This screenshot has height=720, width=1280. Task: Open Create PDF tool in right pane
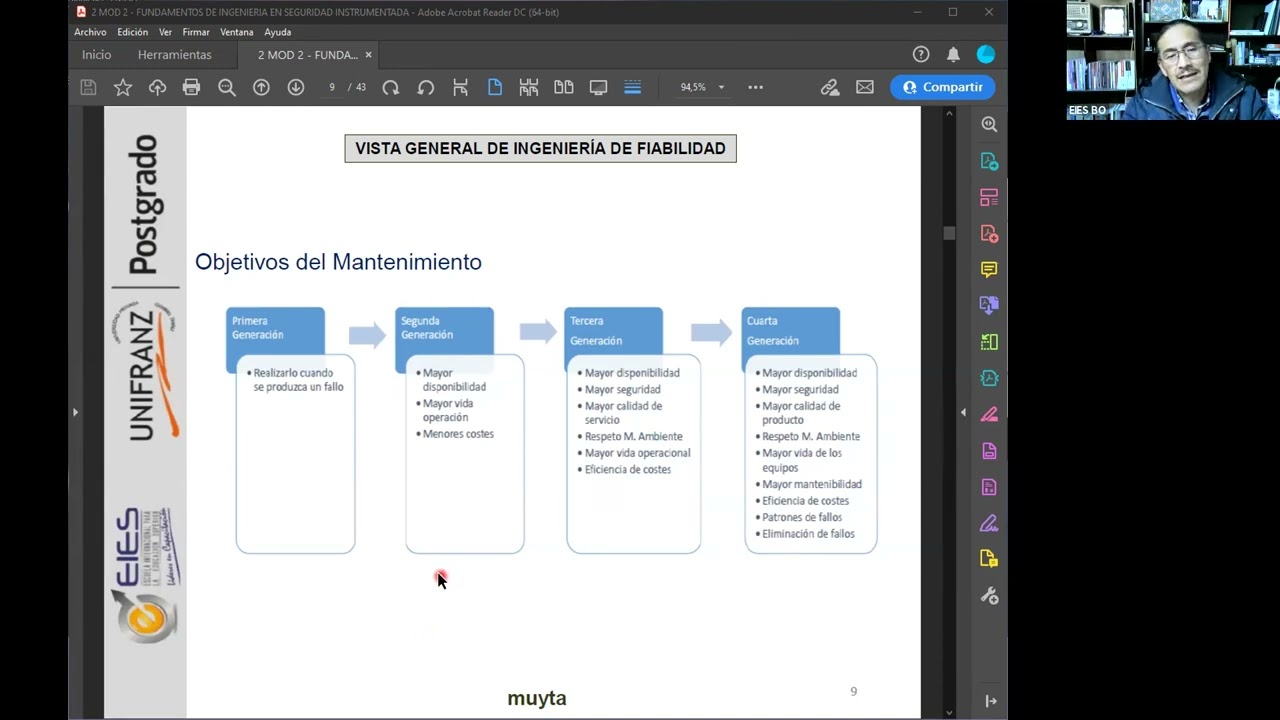click(989, 233)
